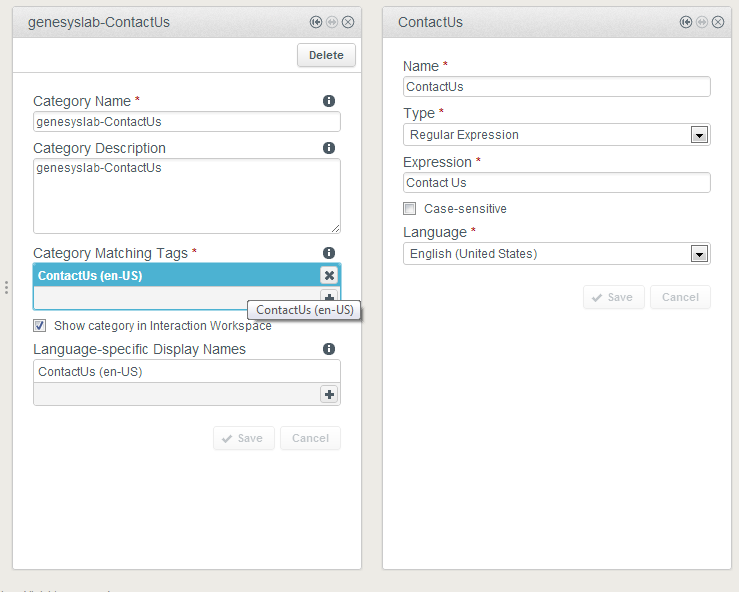Image resolution: width=739 pixels, height=592 pixels.
Task: Add a new category matching tag
Action: point(329,298)
